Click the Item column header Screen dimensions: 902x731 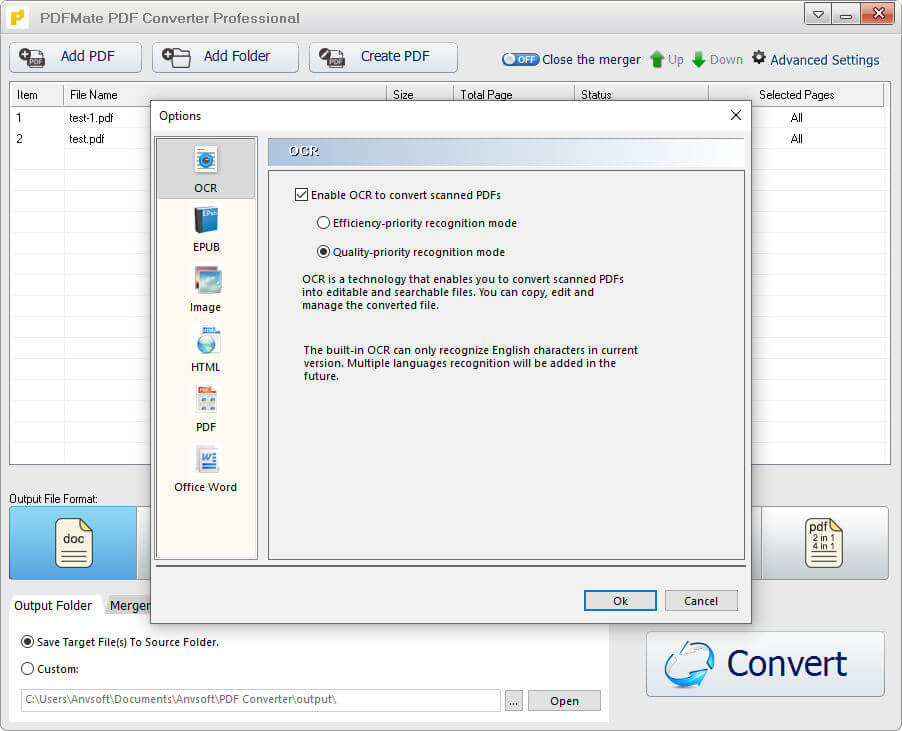[x=37, y=94]
